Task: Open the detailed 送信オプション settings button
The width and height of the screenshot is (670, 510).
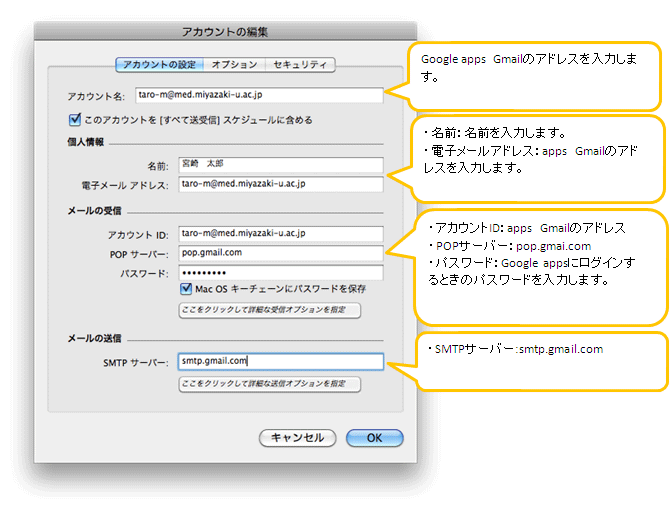Action: click(269, 384)
